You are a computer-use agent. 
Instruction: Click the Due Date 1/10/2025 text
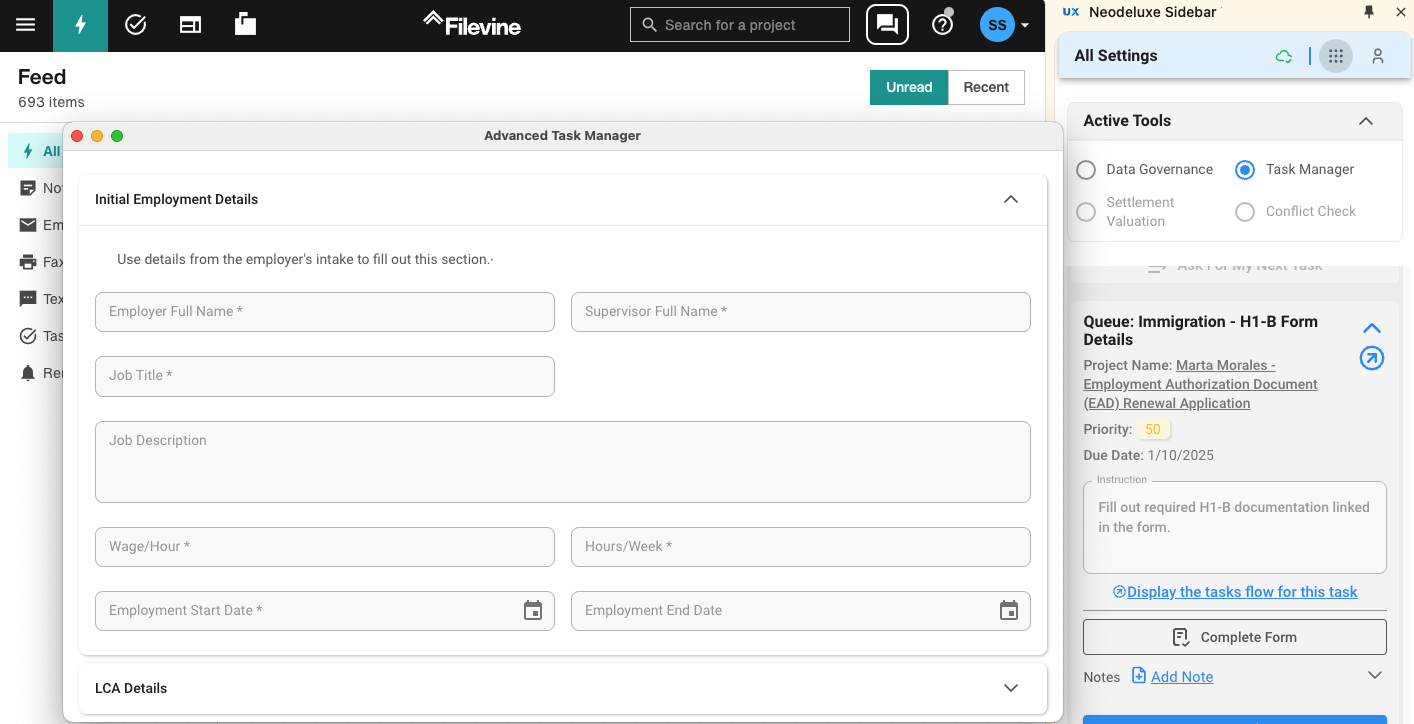point(1149,455)
